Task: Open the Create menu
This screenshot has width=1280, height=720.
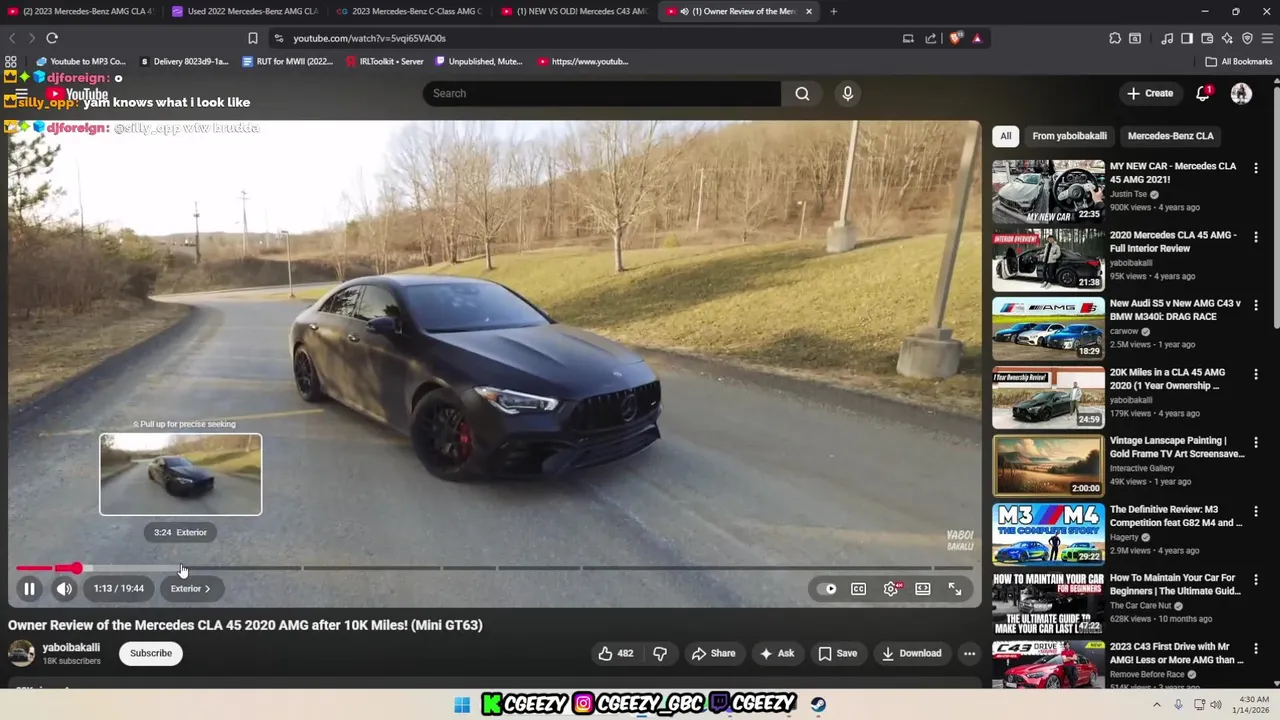Action: click(1149, 94)
